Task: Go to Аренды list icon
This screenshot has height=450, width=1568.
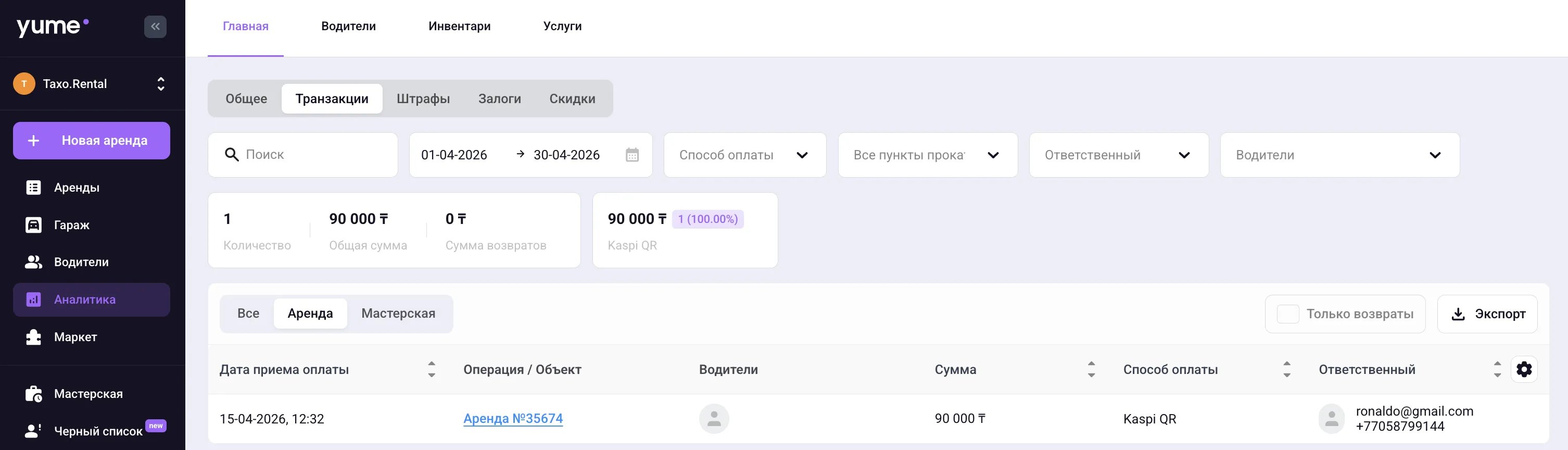Action: tap(33, 187)
